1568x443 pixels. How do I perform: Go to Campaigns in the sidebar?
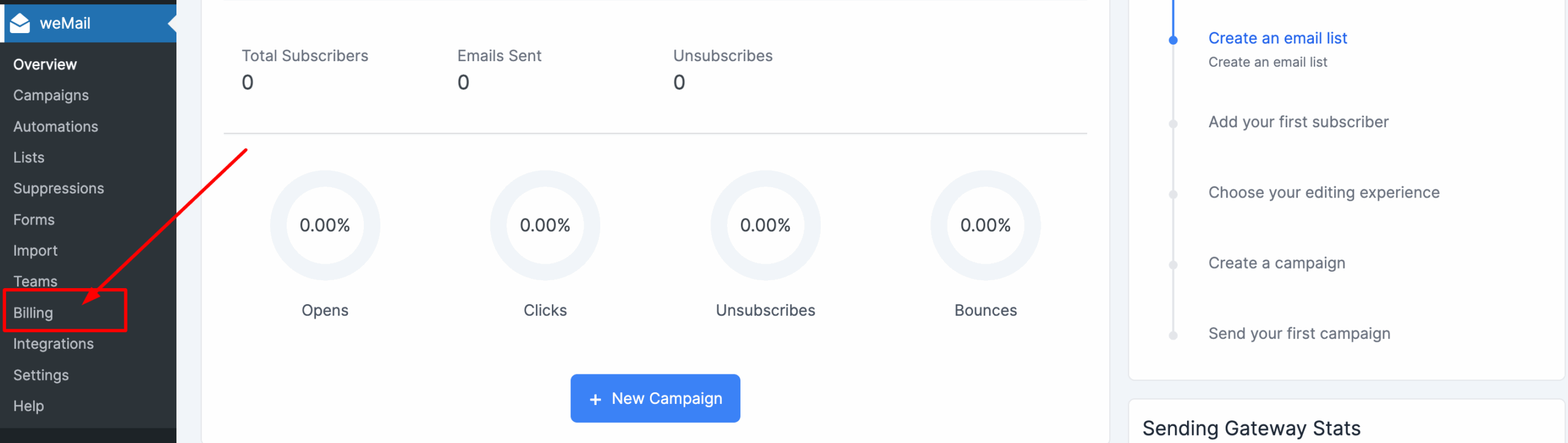[x=51, y=95]
